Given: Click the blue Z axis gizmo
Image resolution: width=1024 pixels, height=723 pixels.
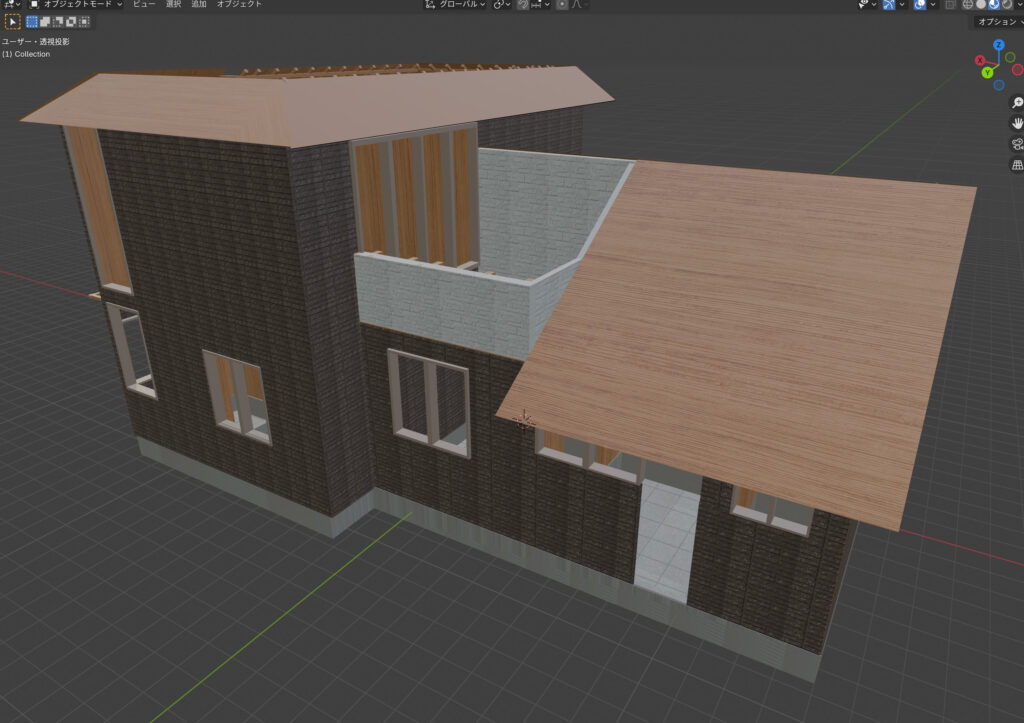Looking at the screenshot, I should coord(999,46).
